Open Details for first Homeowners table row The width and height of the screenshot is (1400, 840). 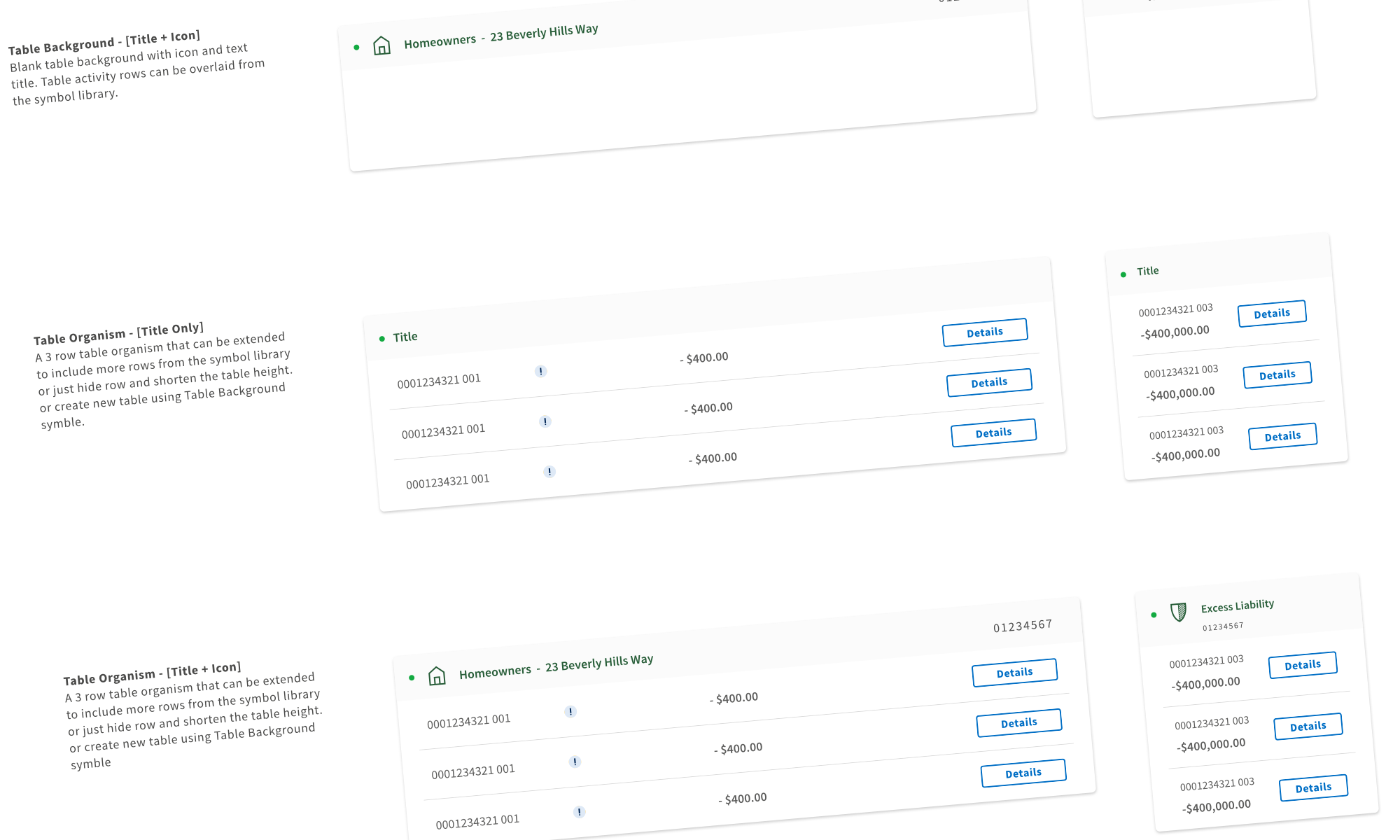tap(1014, 673)
